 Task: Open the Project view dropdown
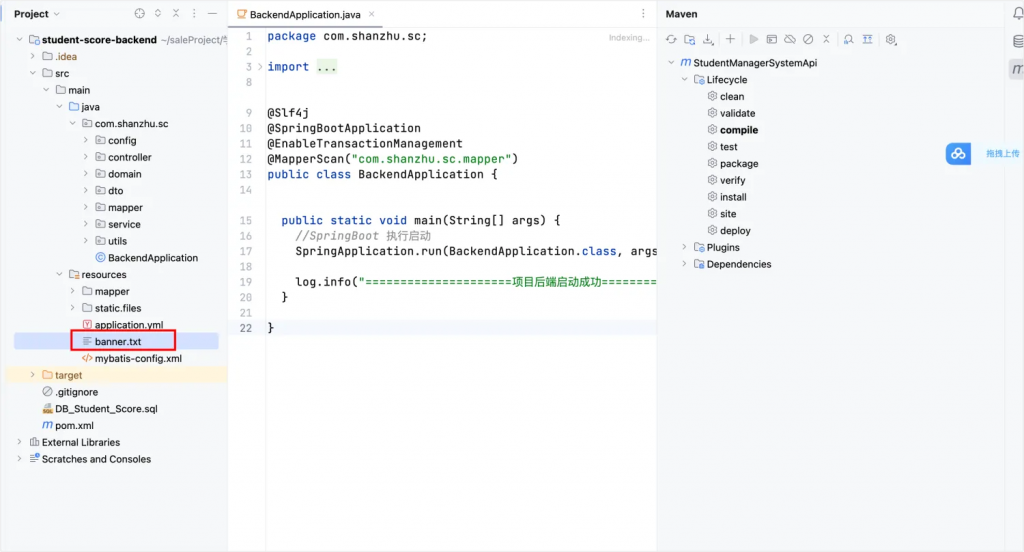(37, 14)
